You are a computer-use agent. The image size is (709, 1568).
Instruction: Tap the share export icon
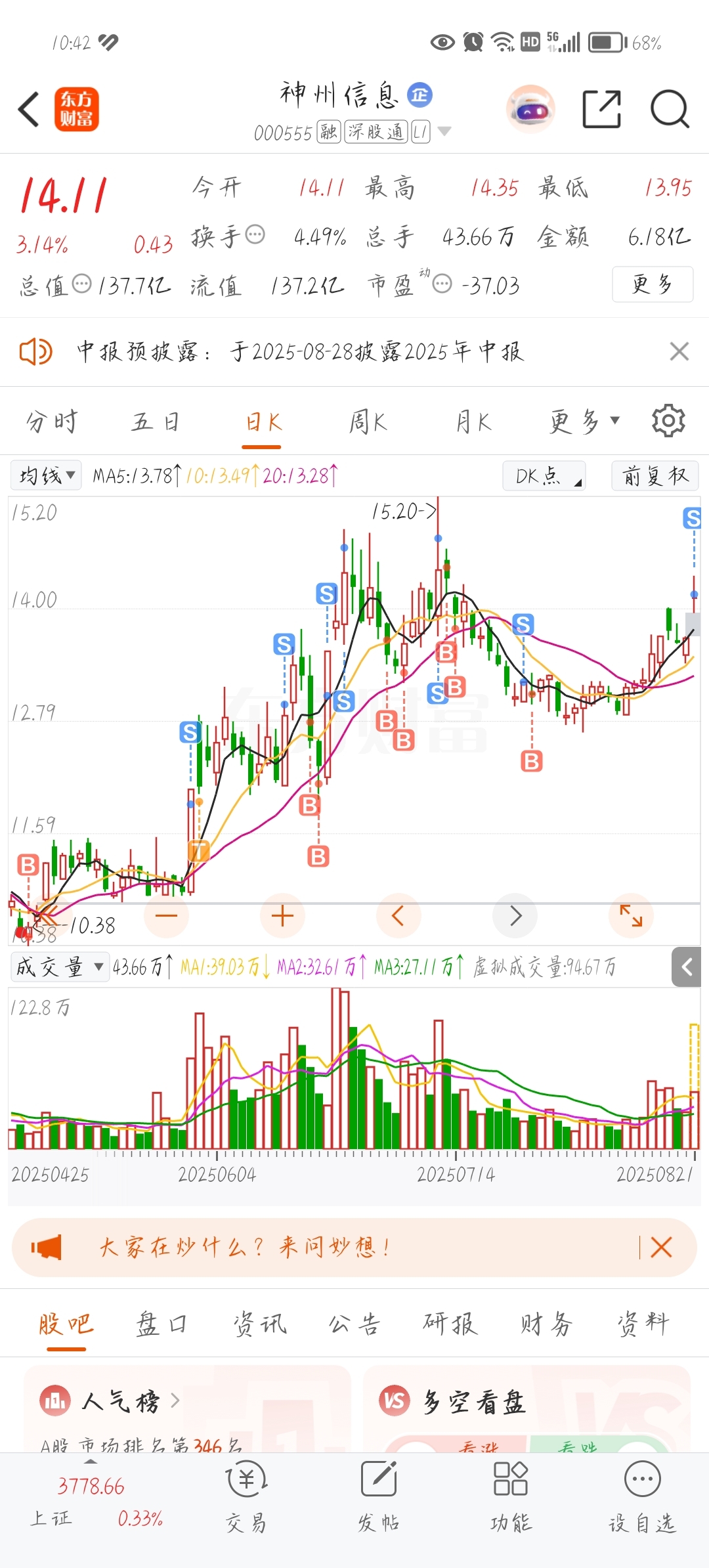click(602, 109)
